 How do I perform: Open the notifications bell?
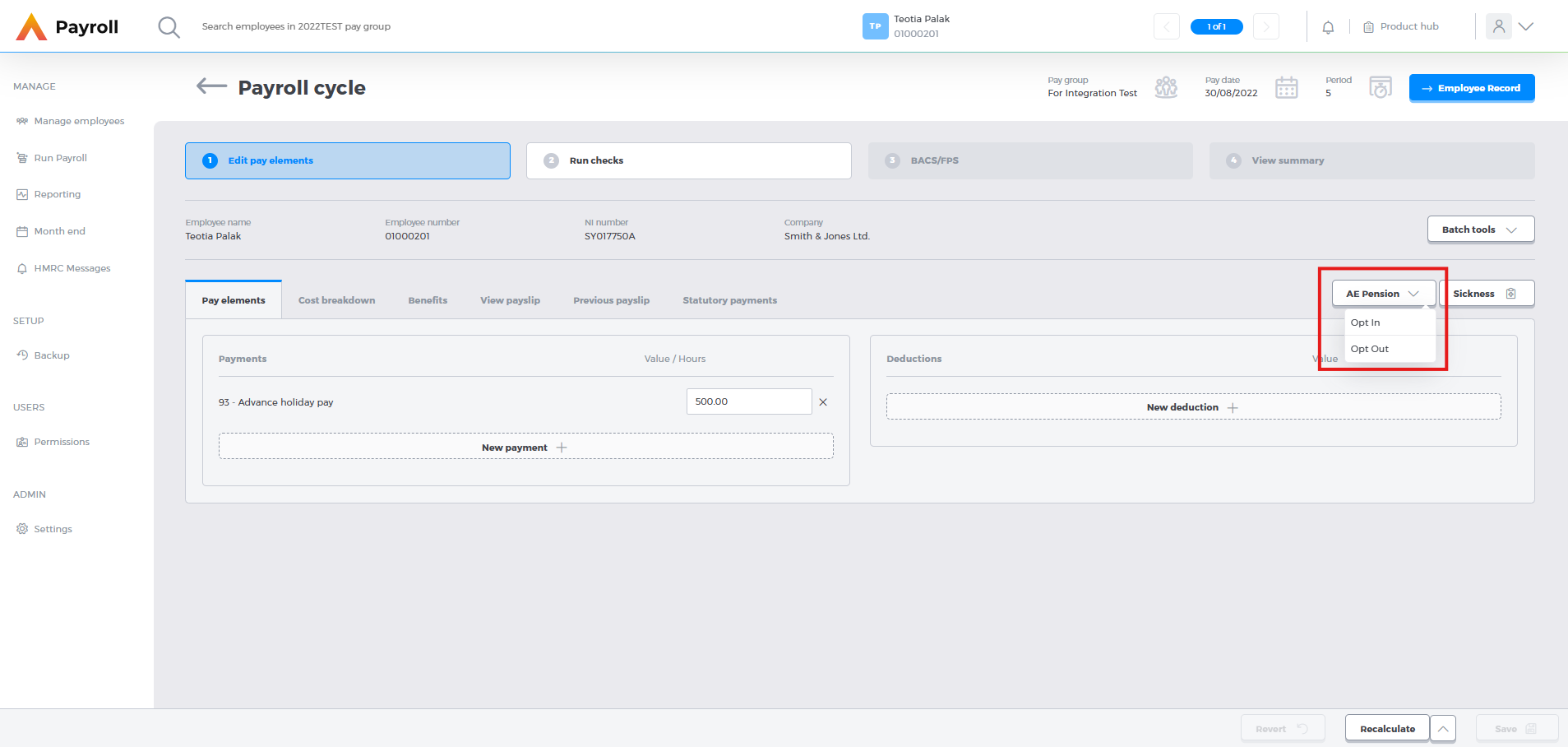tap(1328, 27)
